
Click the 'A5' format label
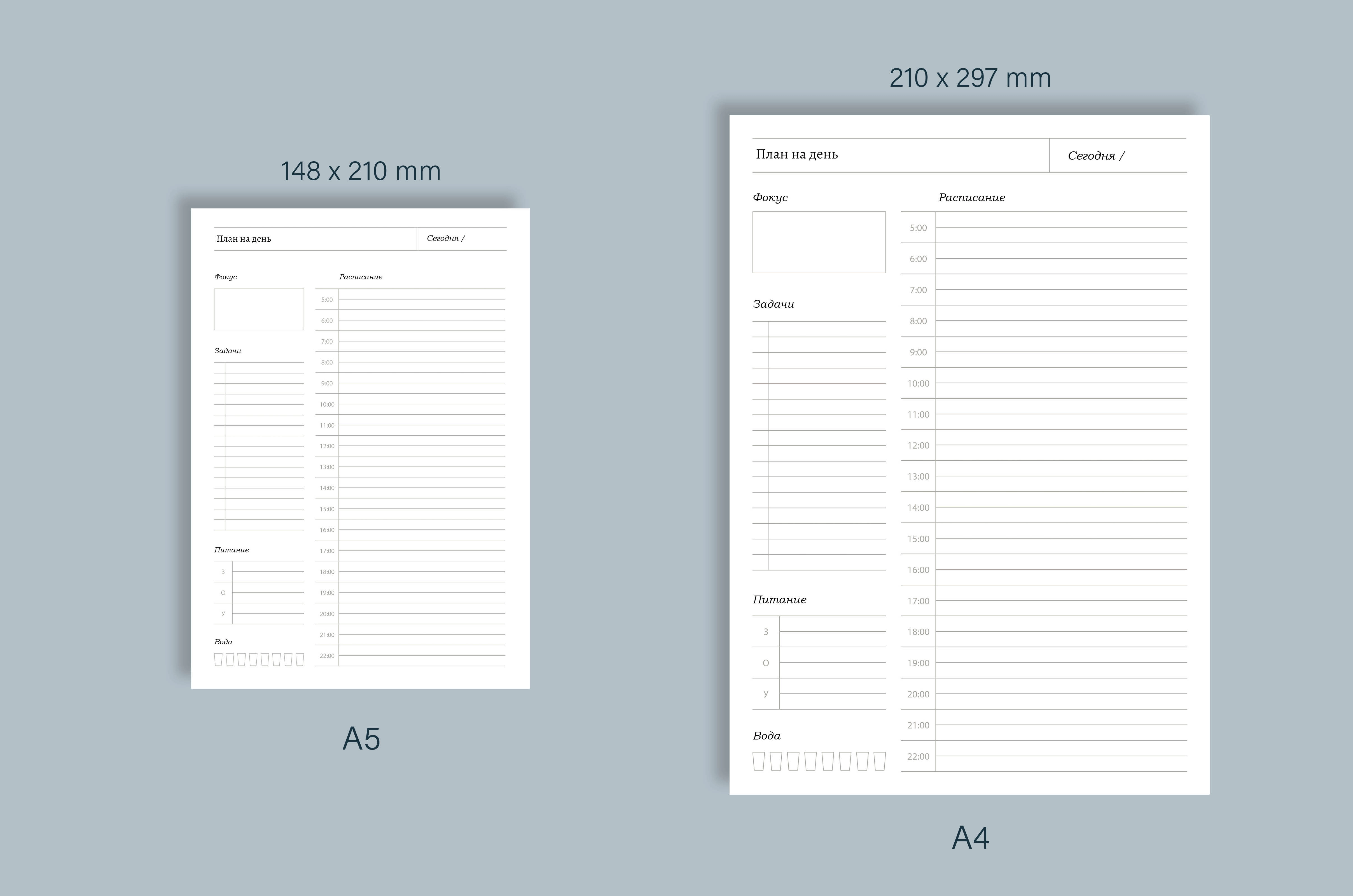click(361, 739)
